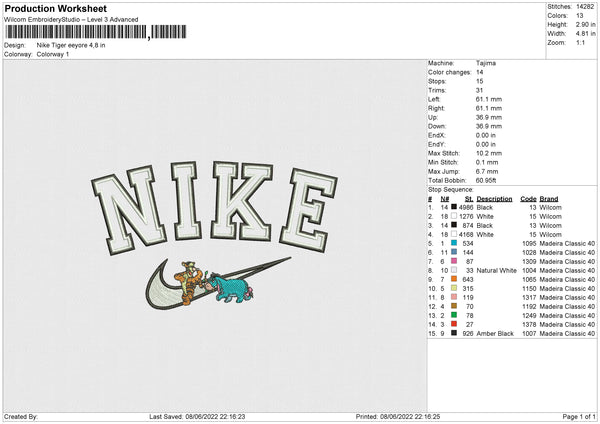
Task: Click the Tigger character on the swoosh
Action: click(x=189, y=282)
